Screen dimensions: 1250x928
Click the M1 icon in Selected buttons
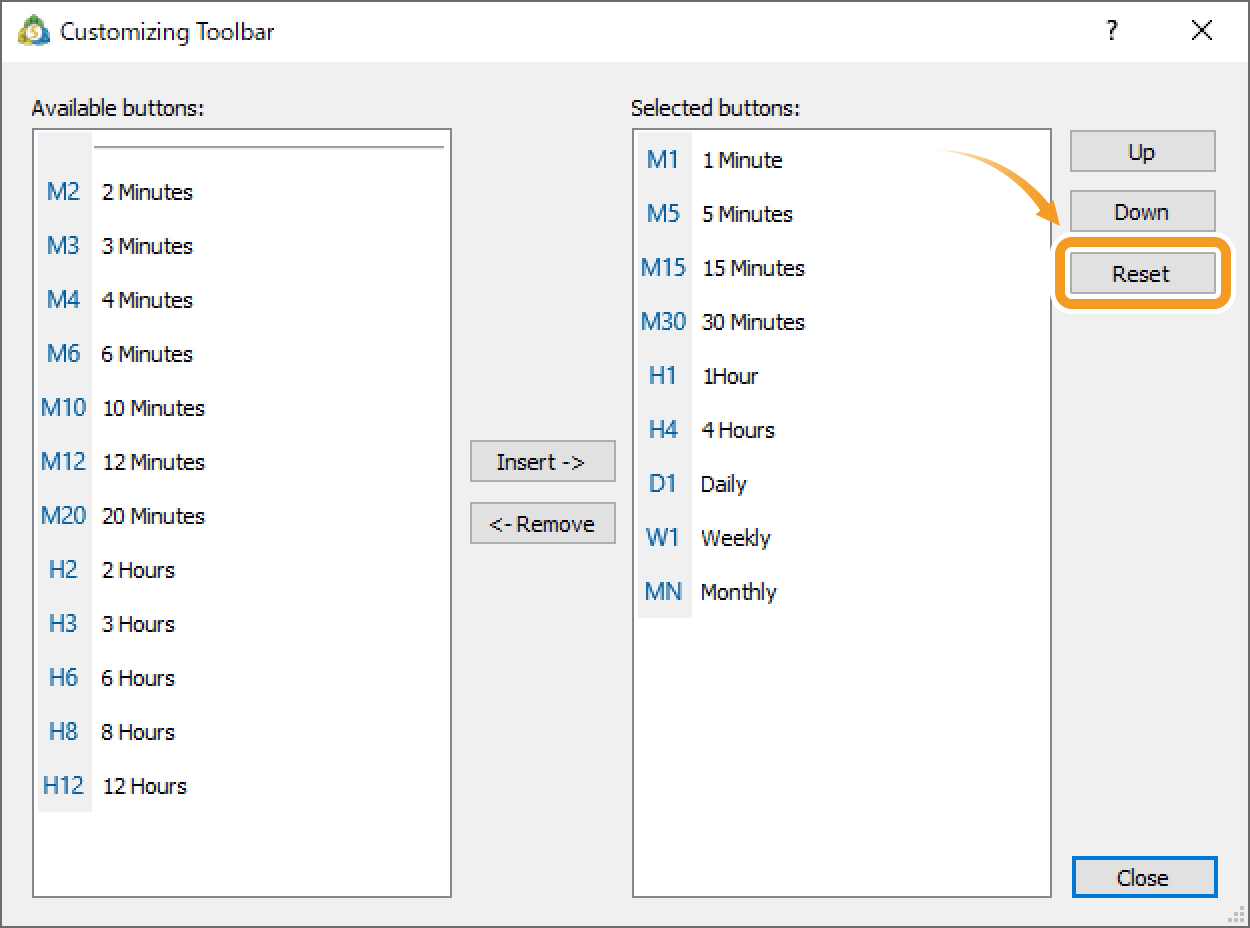pyautogui.click(x=663, y=160)
